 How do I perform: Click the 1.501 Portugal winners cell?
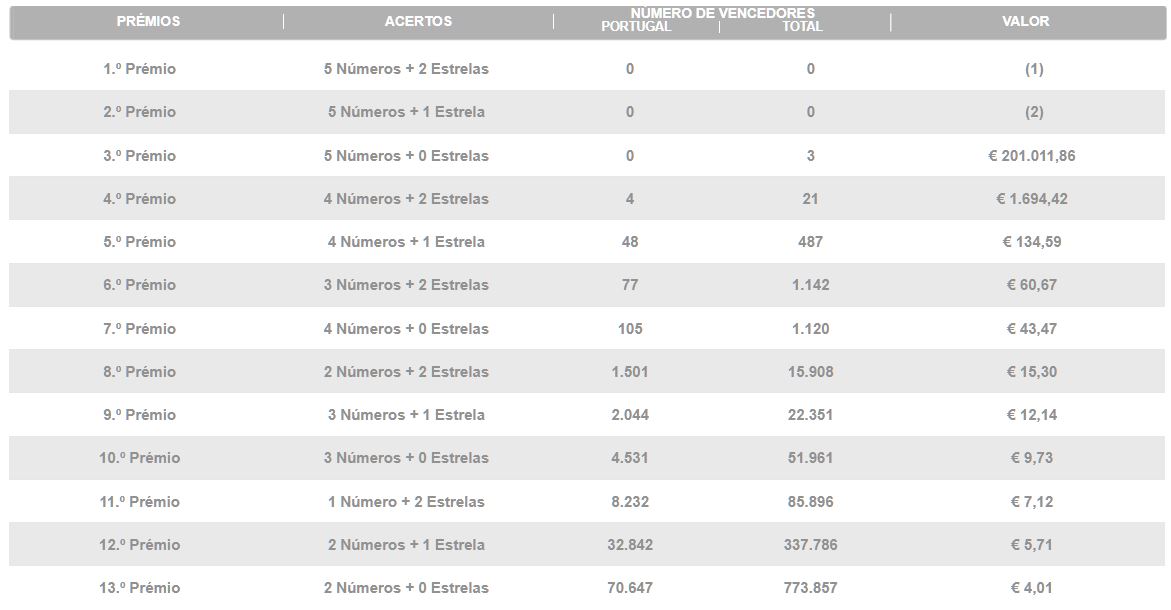pos(630,372)
